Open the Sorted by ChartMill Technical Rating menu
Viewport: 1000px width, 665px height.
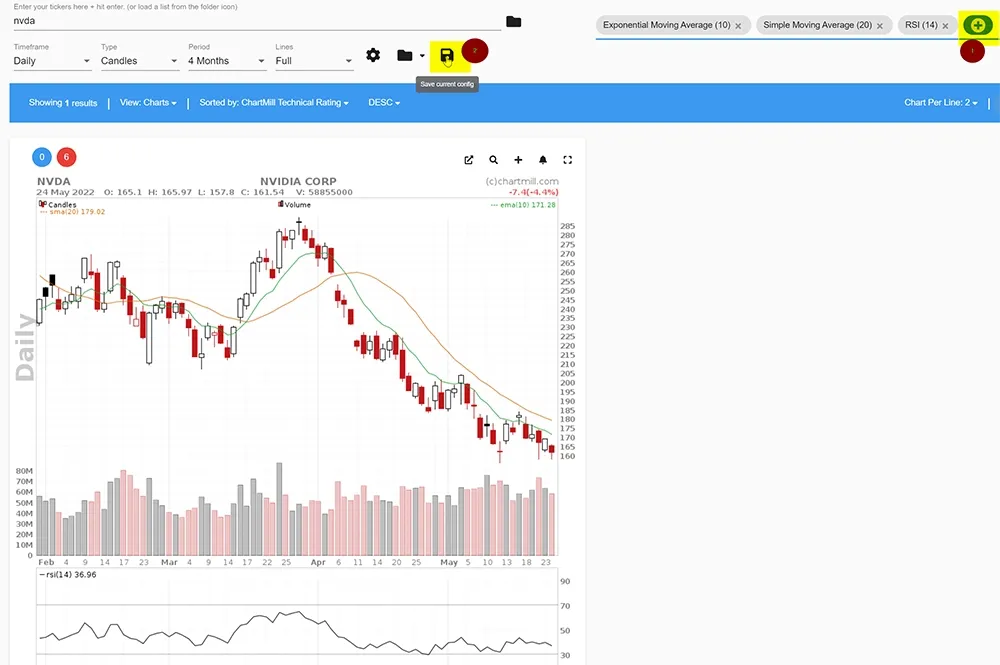(274, 103)
